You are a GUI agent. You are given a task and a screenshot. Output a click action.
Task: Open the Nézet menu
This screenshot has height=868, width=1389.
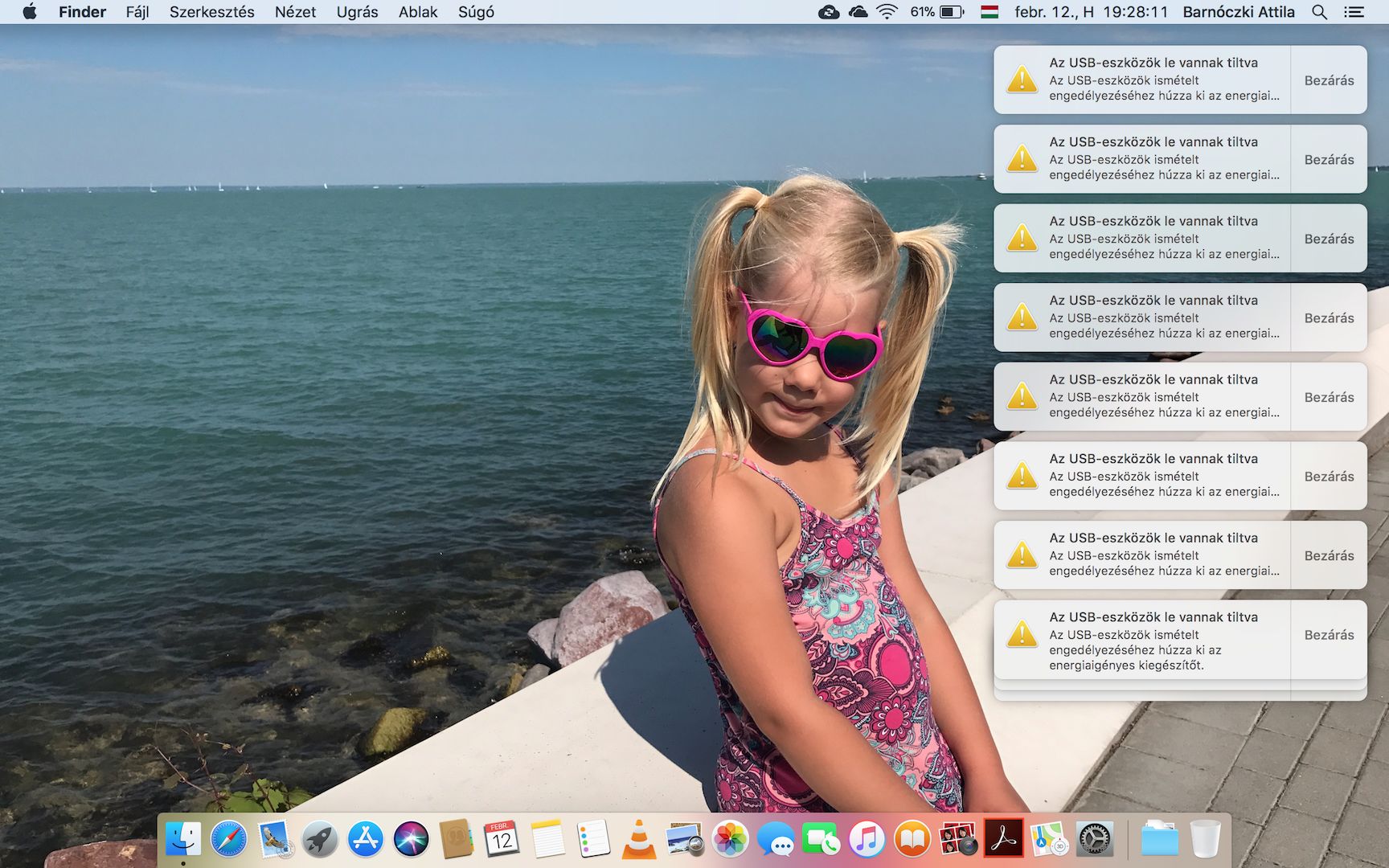[x=295, y=12]
